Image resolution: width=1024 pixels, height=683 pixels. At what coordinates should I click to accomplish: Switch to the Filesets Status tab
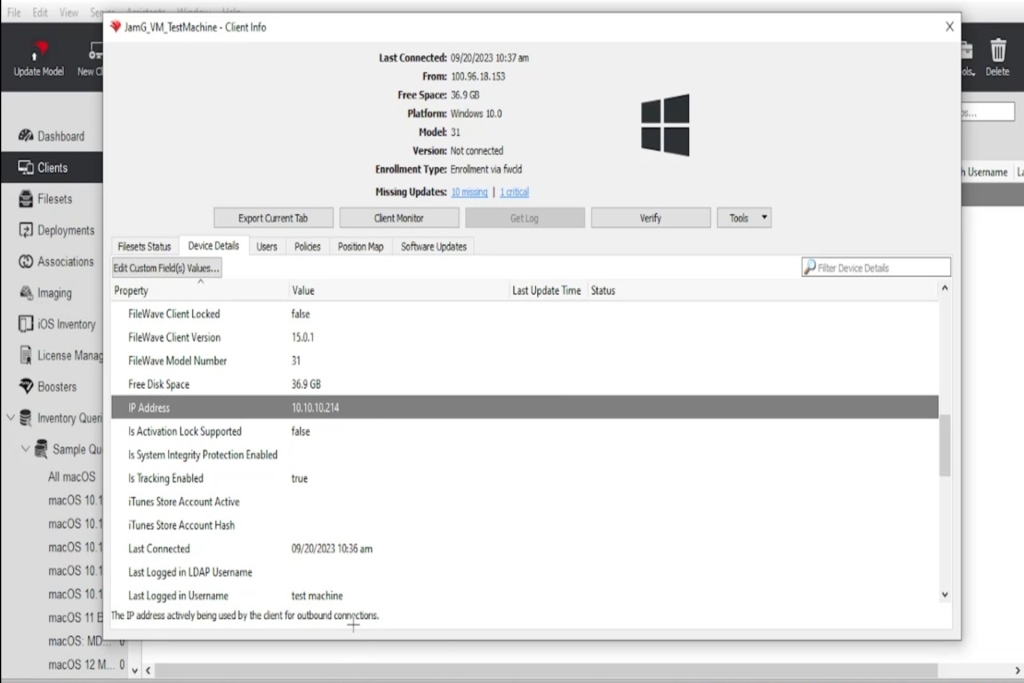[x=144, y=247]
